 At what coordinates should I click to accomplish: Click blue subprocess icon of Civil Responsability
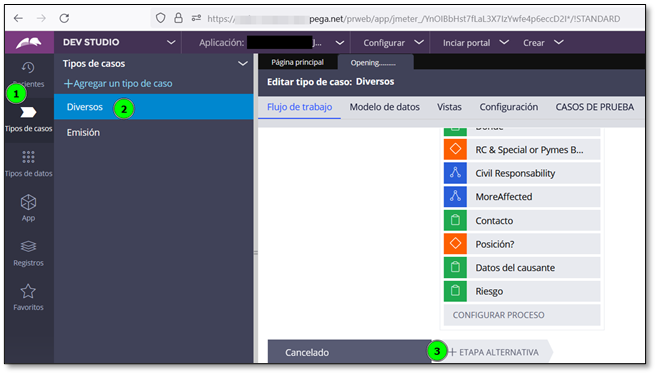point(455,173)
